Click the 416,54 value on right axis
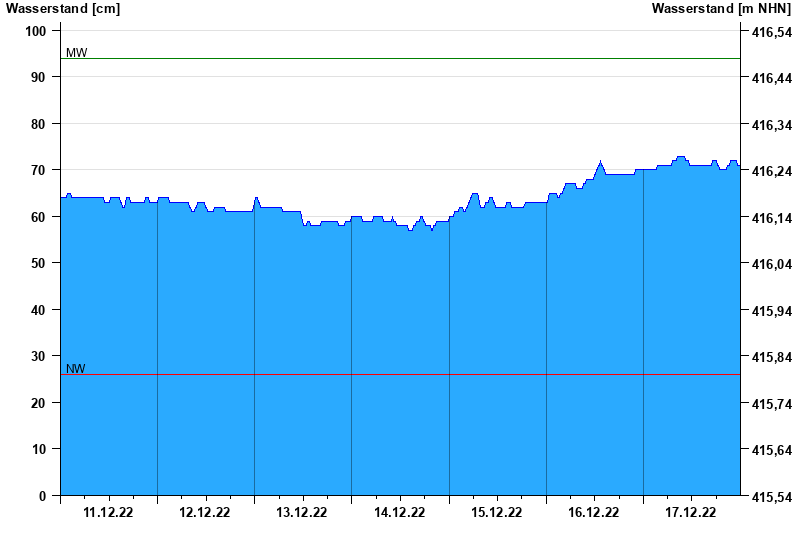The height and width of the screenshot is (550, 800). (x=771, y=32)
